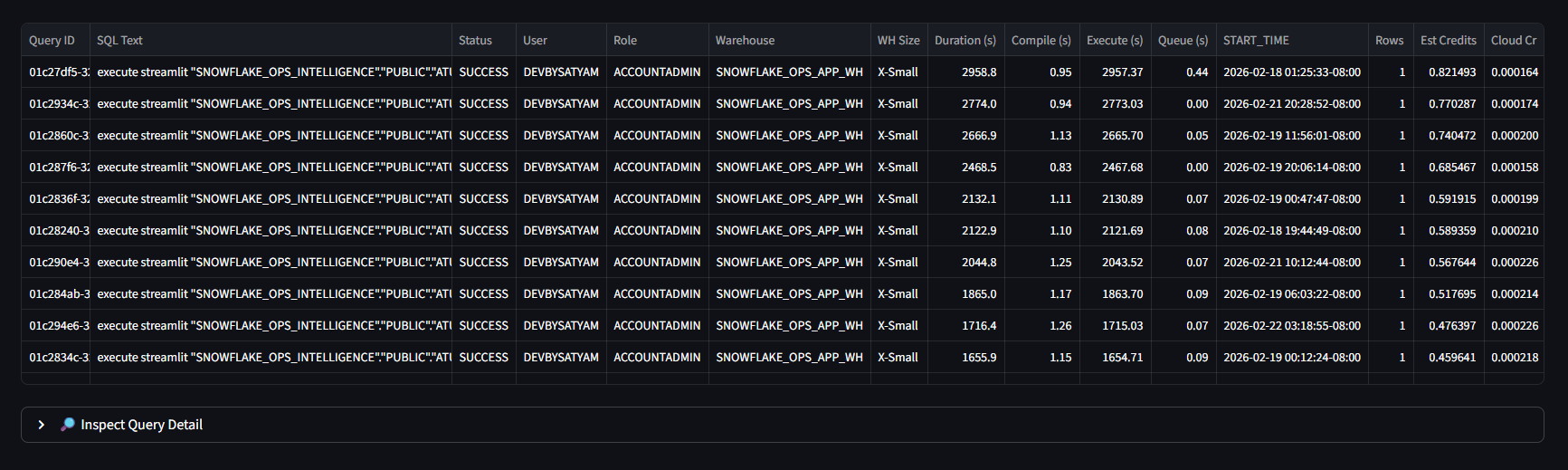Click duration value 2044.8

[979, 263]
